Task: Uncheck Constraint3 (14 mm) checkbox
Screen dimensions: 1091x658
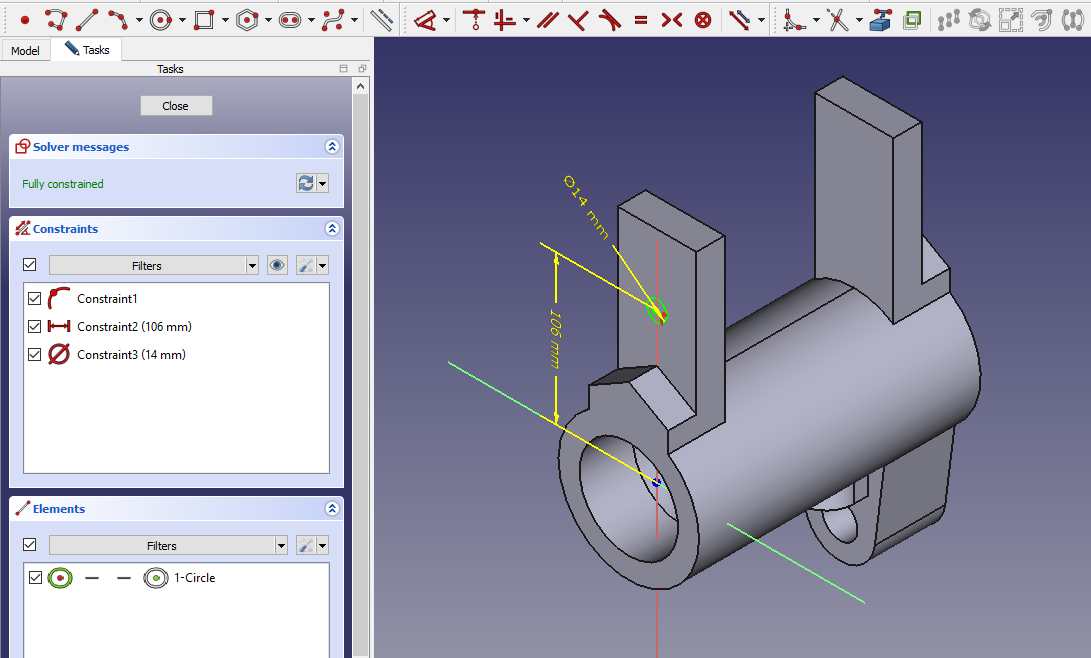Action: (36, 354)
